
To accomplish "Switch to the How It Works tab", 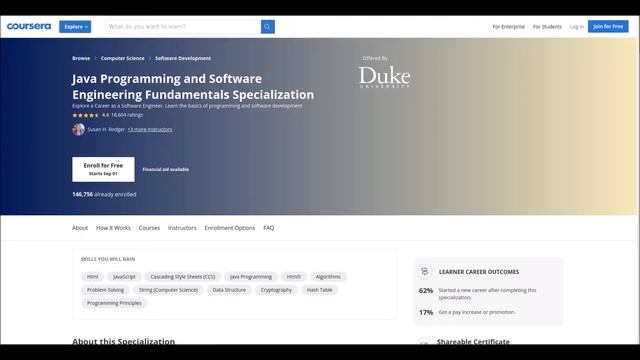I will tap(113, 228).
